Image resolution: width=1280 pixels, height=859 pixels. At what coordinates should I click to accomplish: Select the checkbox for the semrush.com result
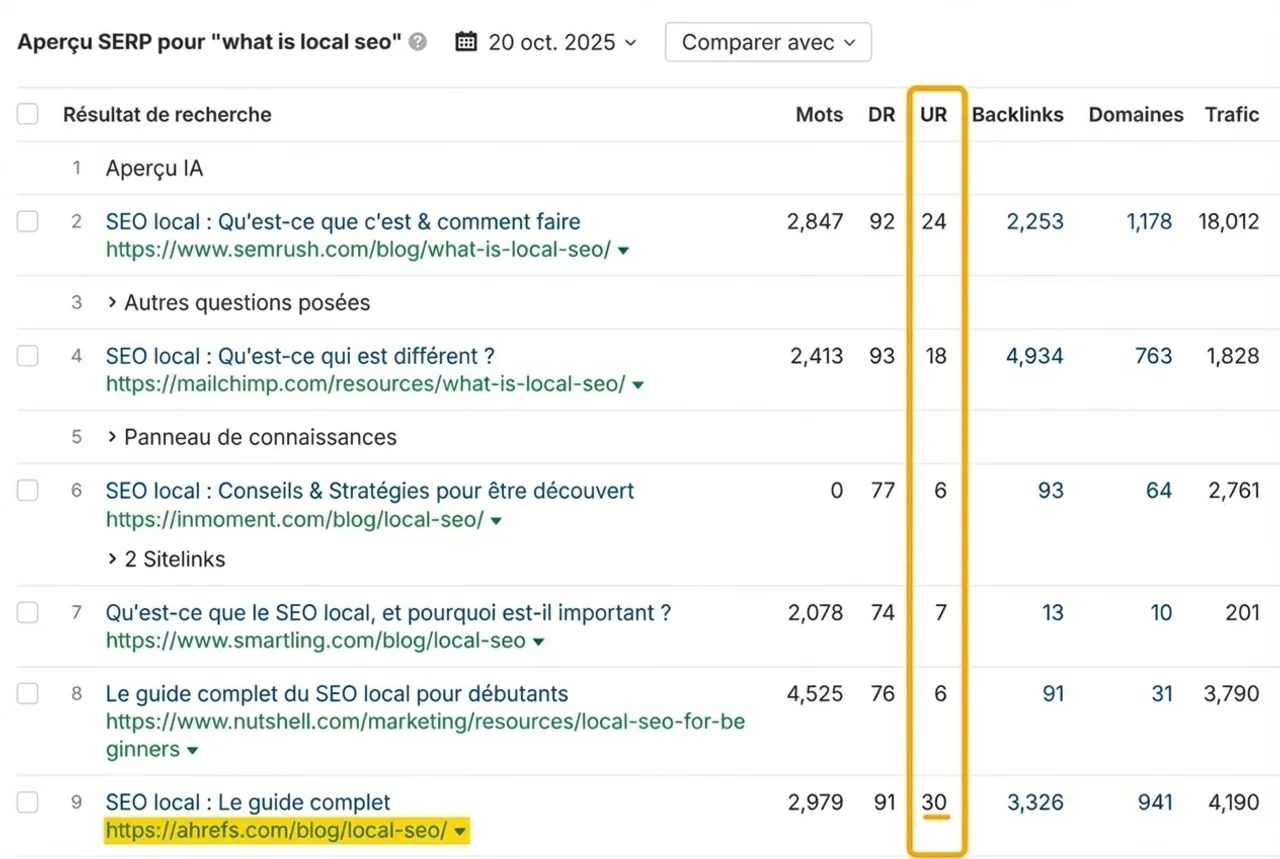click(x=27, y=221)
